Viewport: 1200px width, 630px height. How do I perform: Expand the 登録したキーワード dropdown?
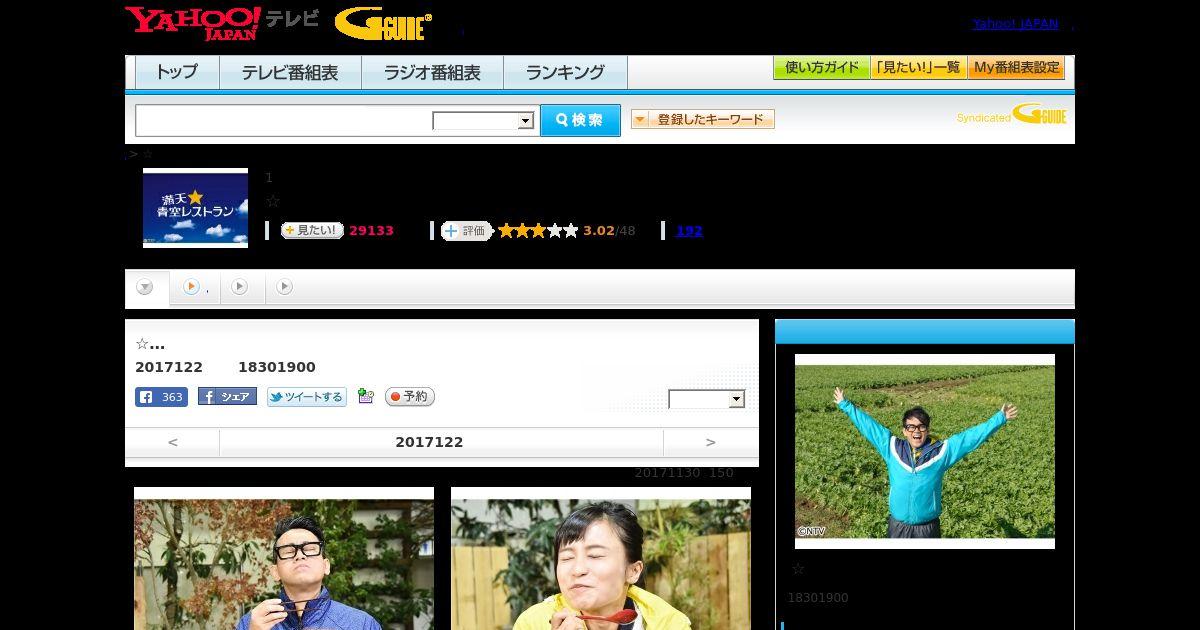pos(703,119)
